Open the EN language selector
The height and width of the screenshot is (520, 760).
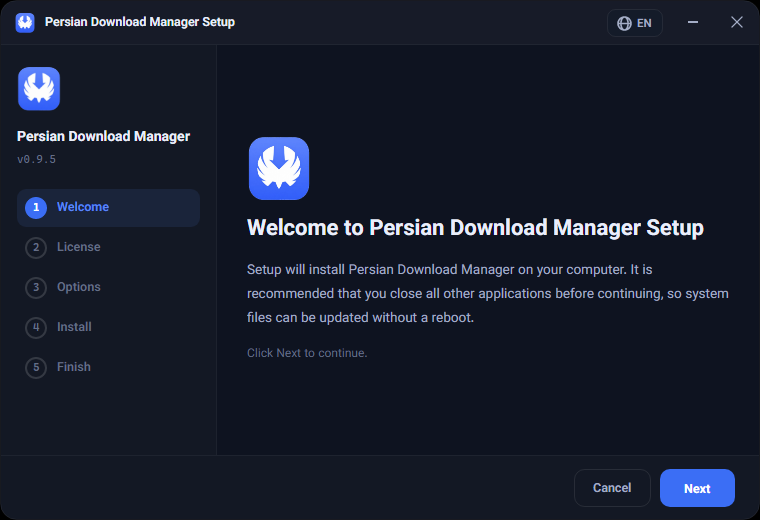[x=634, y=23]
